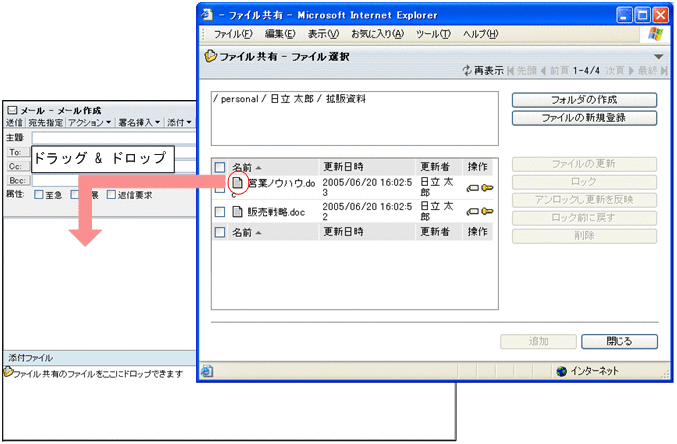The image size is (677, 444).
Task: Click the To: button in the mail window
Action: (x=17, y=152)
